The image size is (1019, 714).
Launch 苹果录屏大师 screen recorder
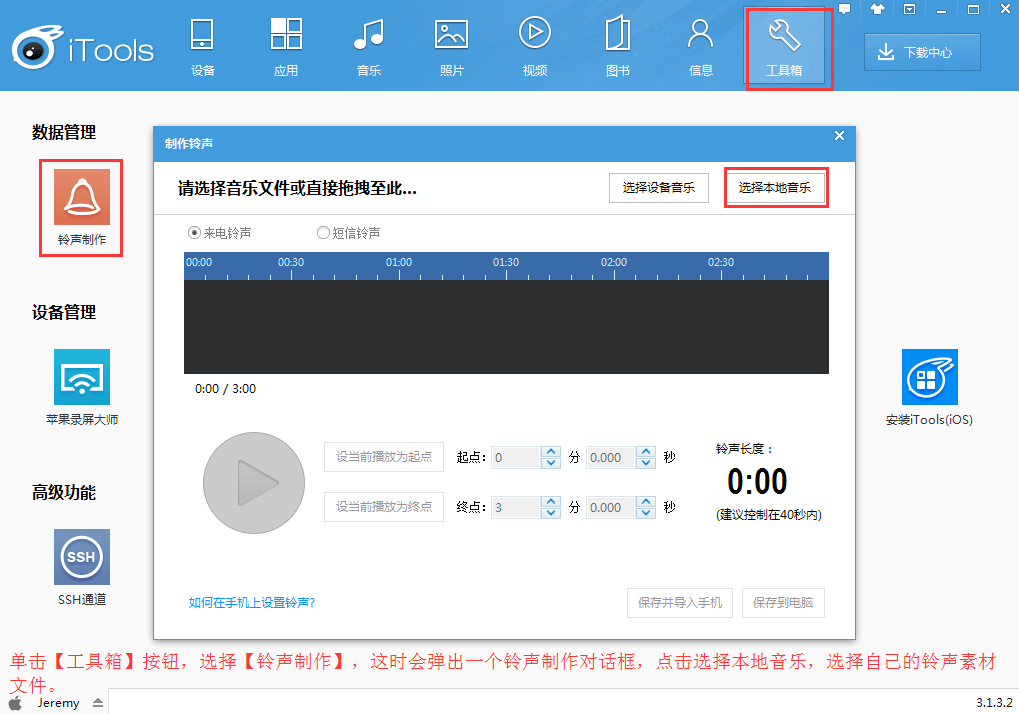(x=82, y=388)
